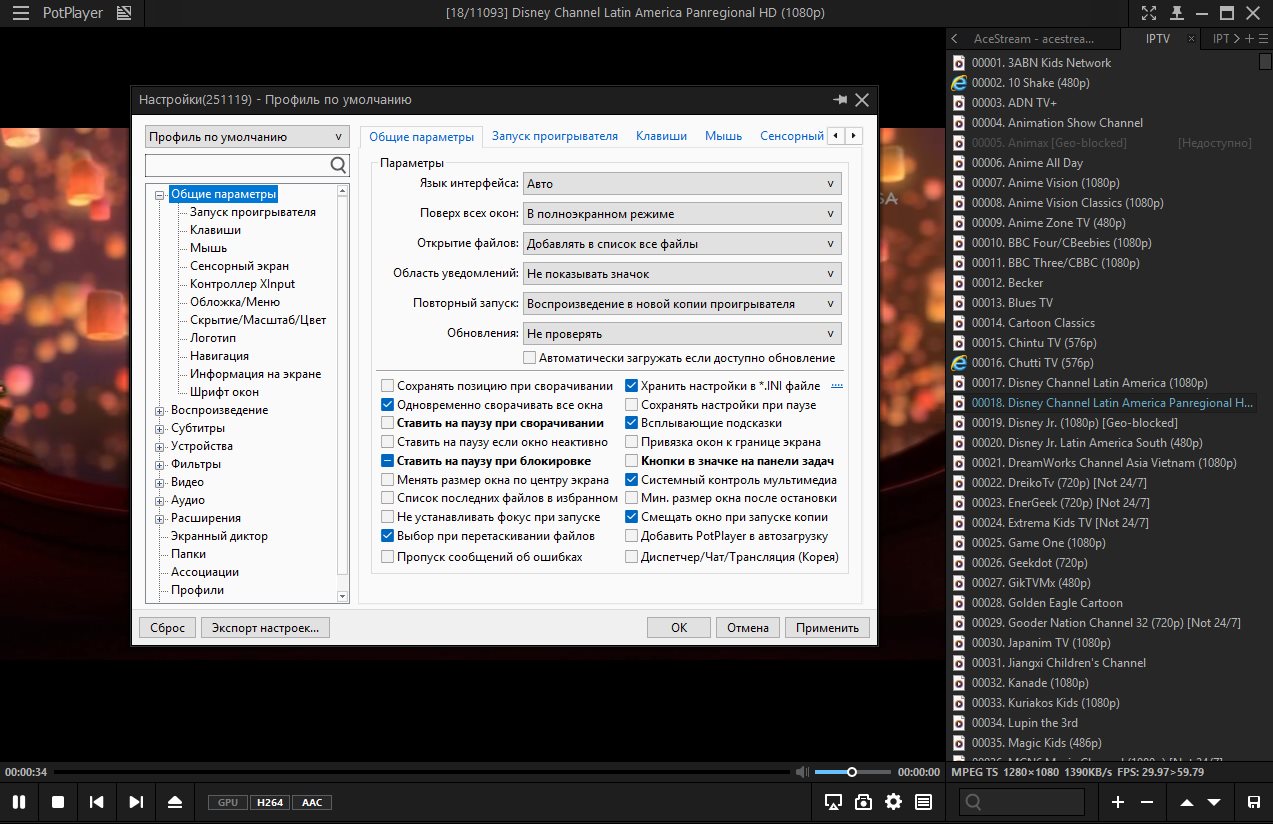
Task: Click the stop playback icon
Action: pyautogui.click(x=58, y=802)
